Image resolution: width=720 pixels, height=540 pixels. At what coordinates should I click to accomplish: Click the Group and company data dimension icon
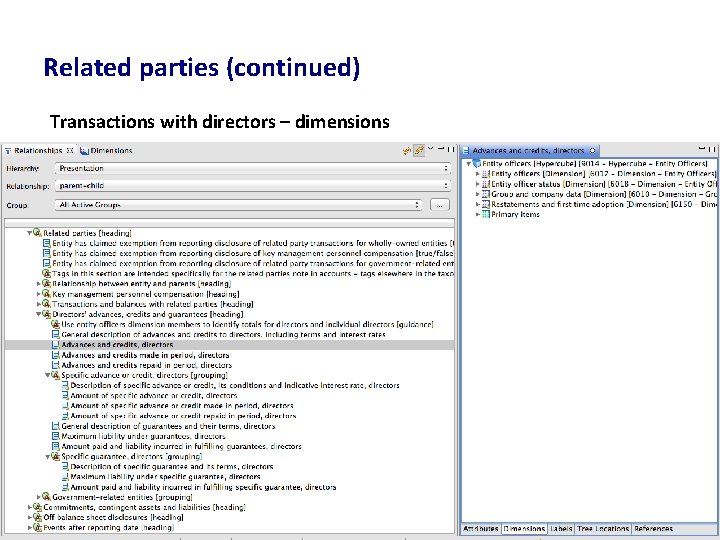pos(486,194)
